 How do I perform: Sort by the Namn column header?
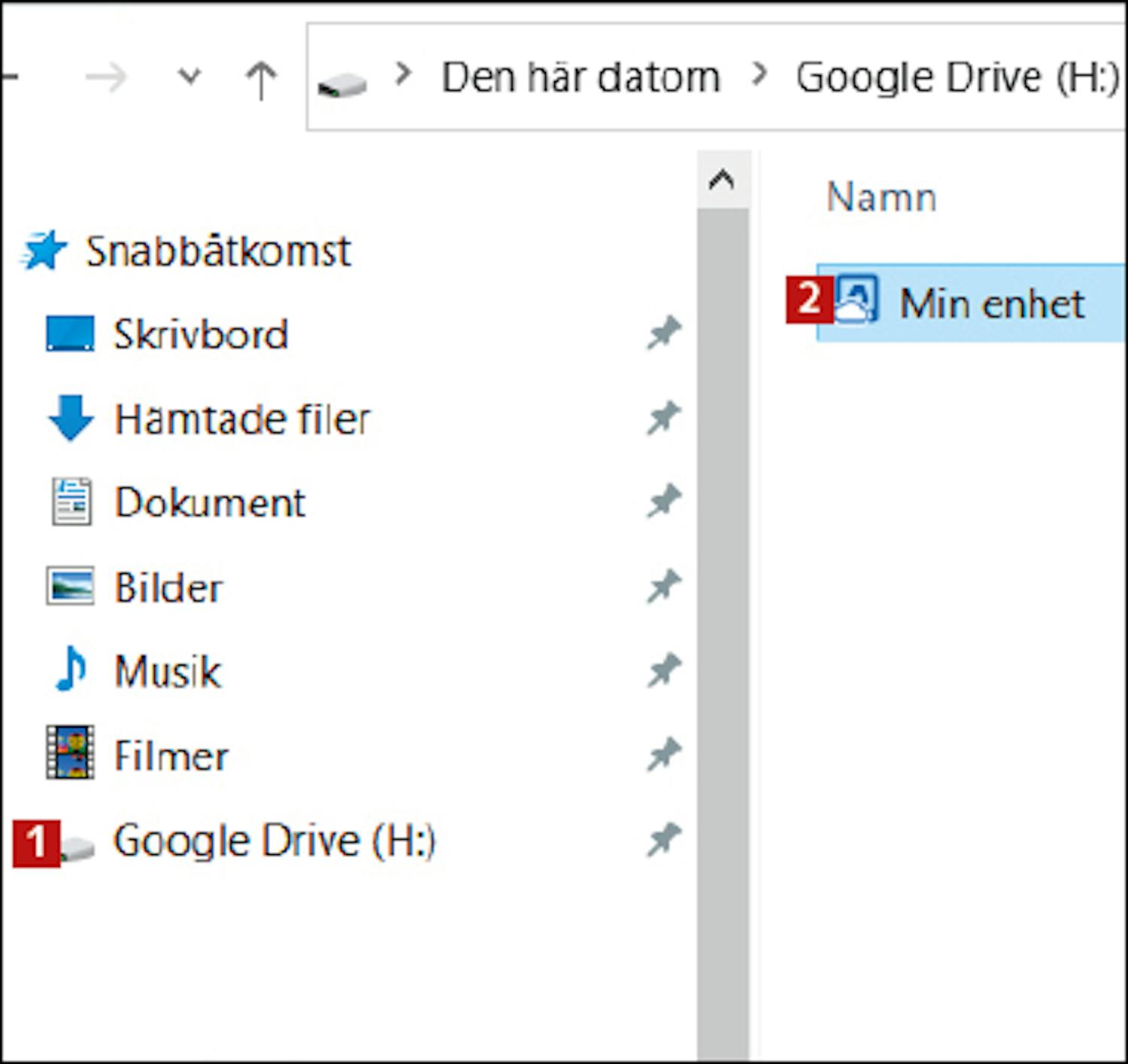point(881,198)
